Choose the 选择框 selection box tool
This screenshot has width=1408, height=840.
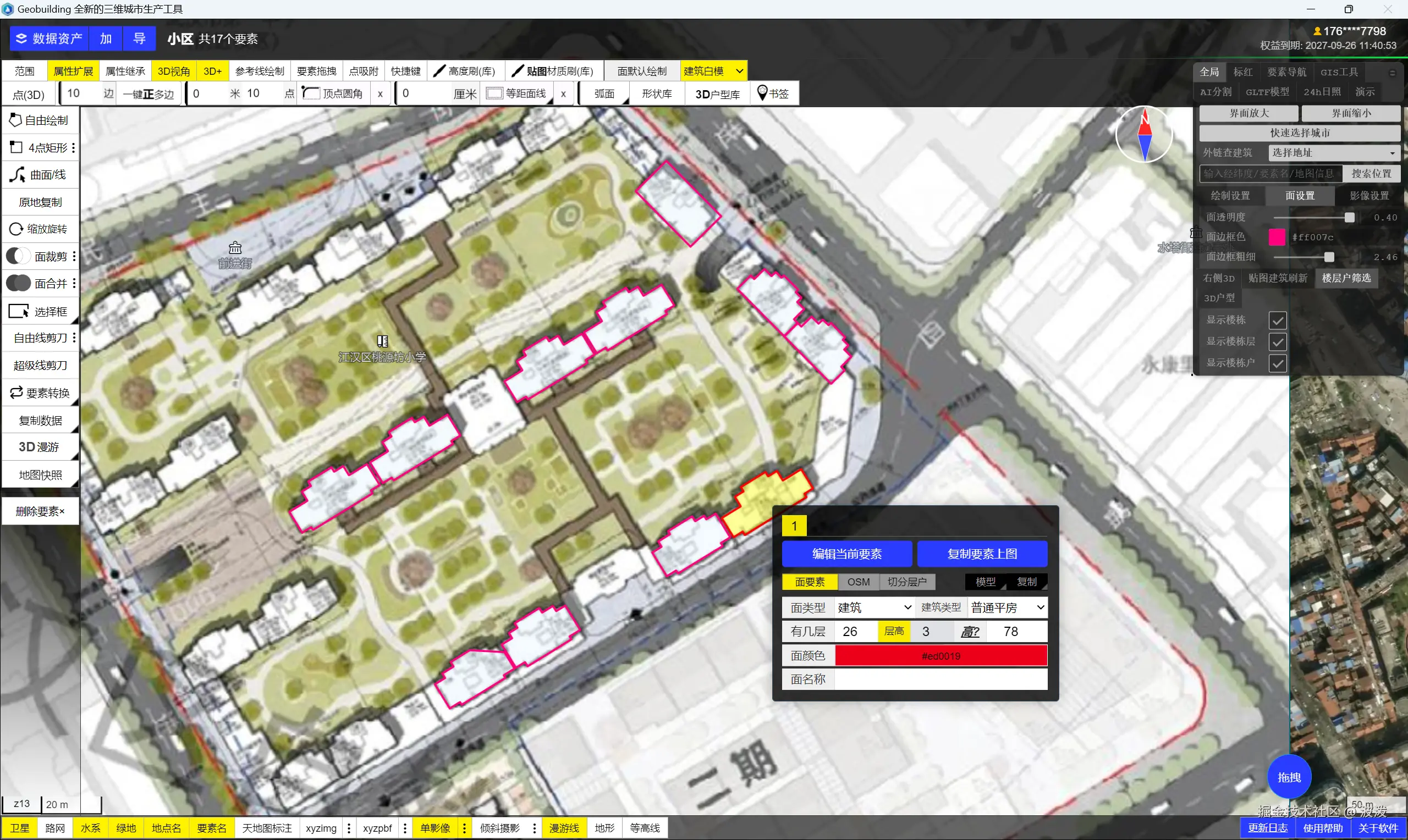(x=40, y=311)
